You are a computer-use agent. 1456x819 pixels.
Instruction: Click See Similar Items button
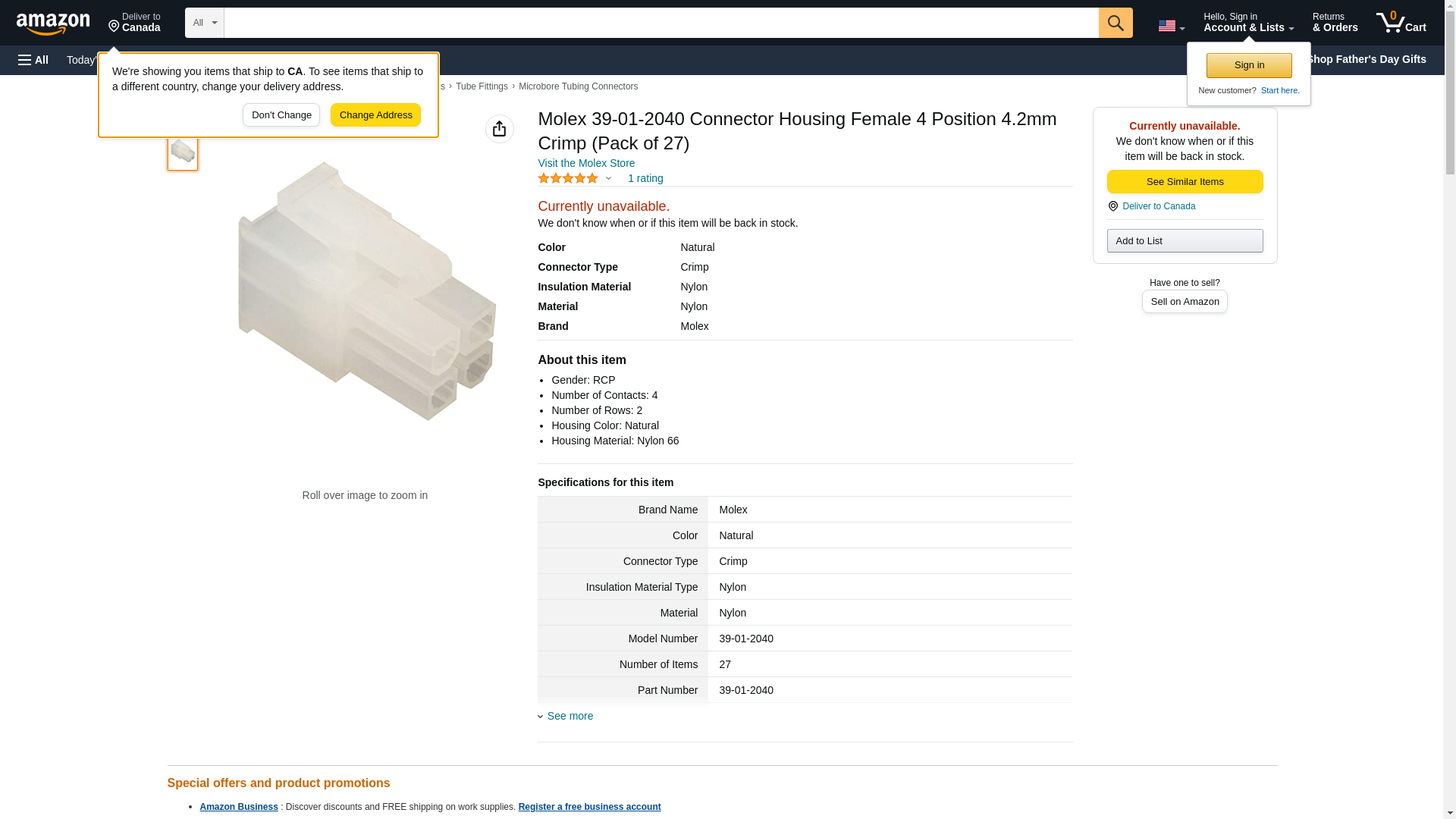click(x=1185, y=181)
